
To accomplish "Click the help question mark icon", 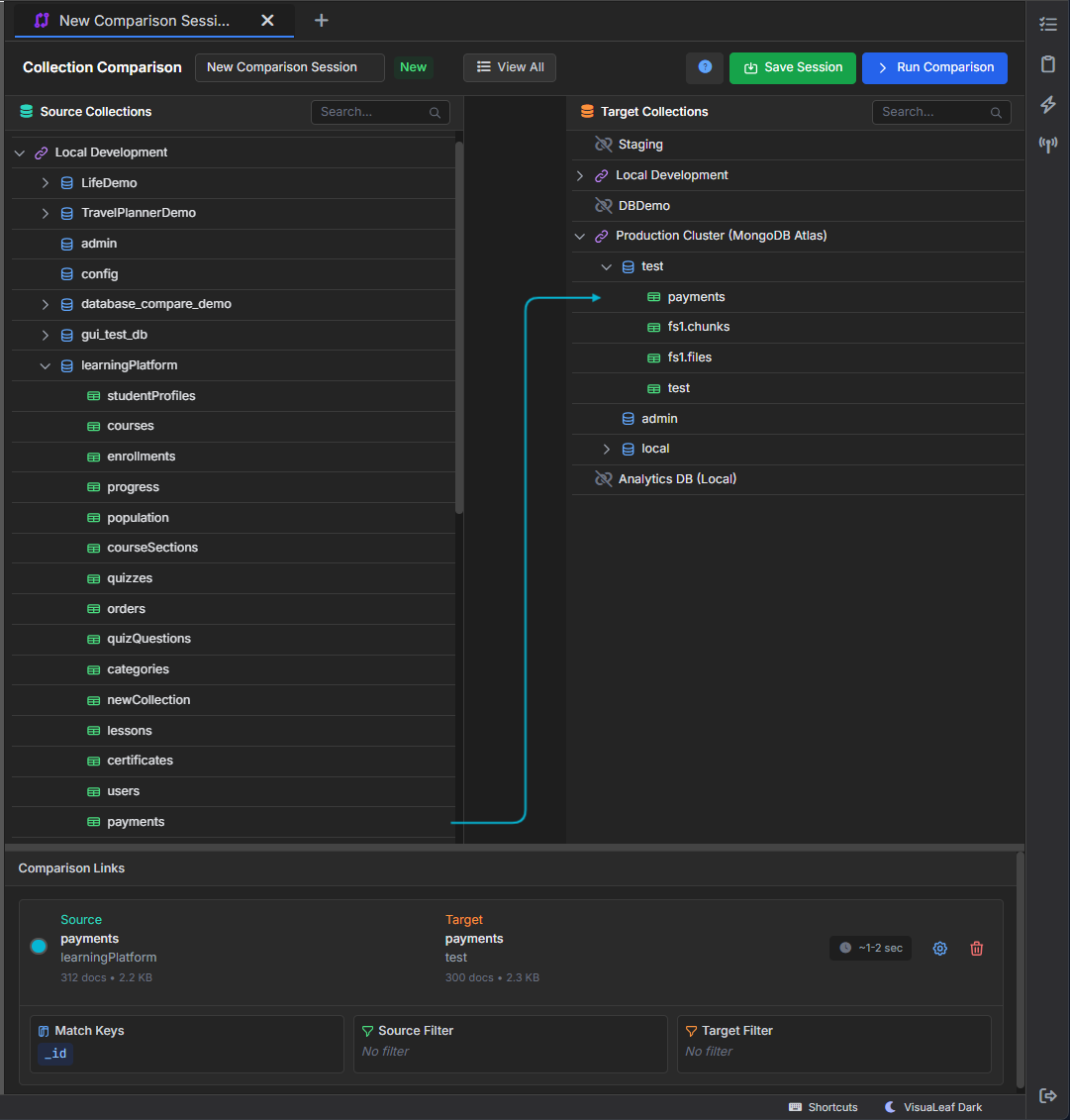I will pyautogui.click(x=705, y=67).
